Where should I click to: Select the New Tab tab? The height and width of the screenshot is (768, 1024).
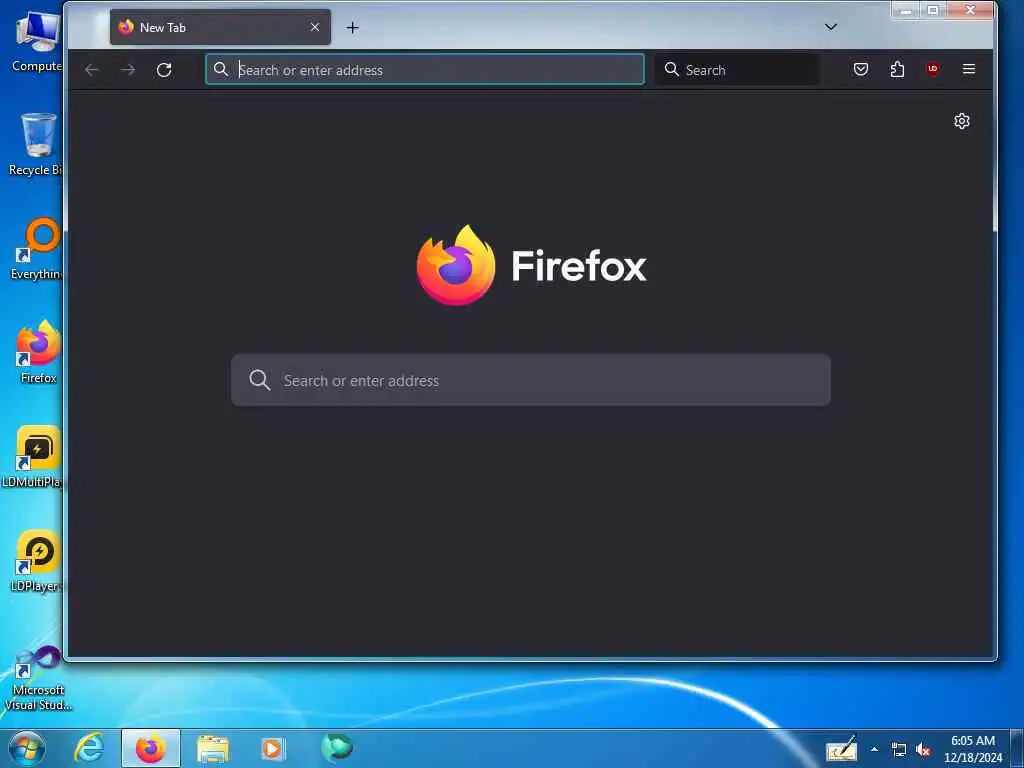[220, 27]
